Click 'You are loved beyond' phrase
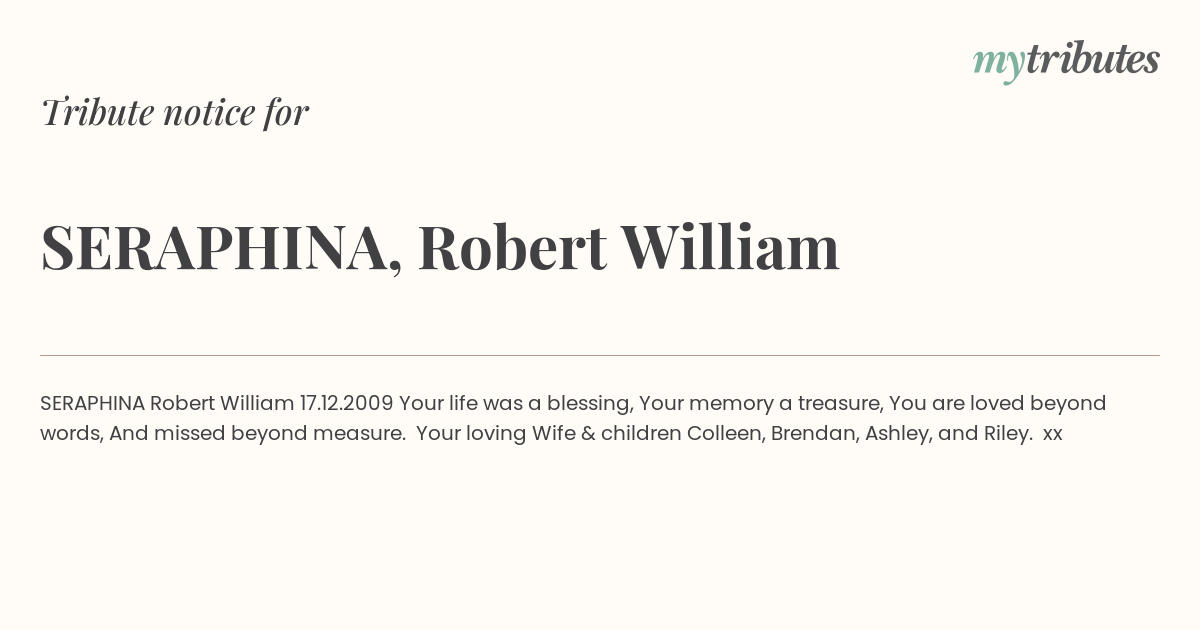The height and width of the screenshot is (630, 1200). (997, 403)
